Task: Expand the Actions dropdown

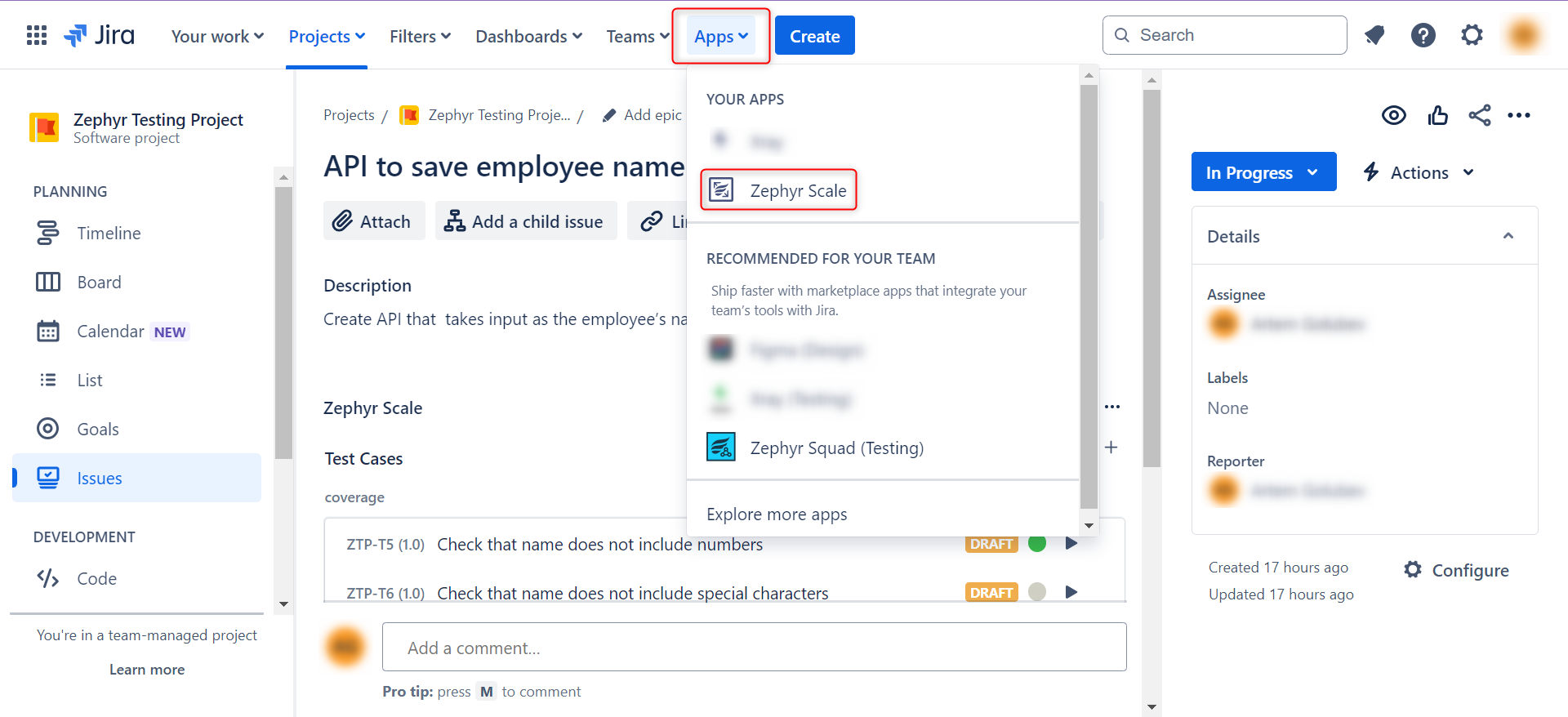Action: click(x=1419, y=172)
